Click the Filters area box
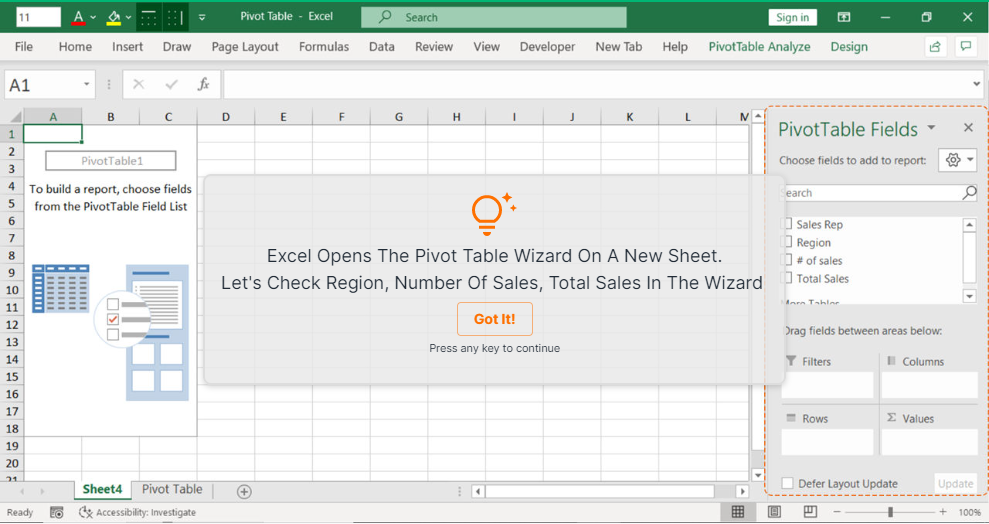Image resolution: width=989 pixels, height=524 pixels. [828, 385]
